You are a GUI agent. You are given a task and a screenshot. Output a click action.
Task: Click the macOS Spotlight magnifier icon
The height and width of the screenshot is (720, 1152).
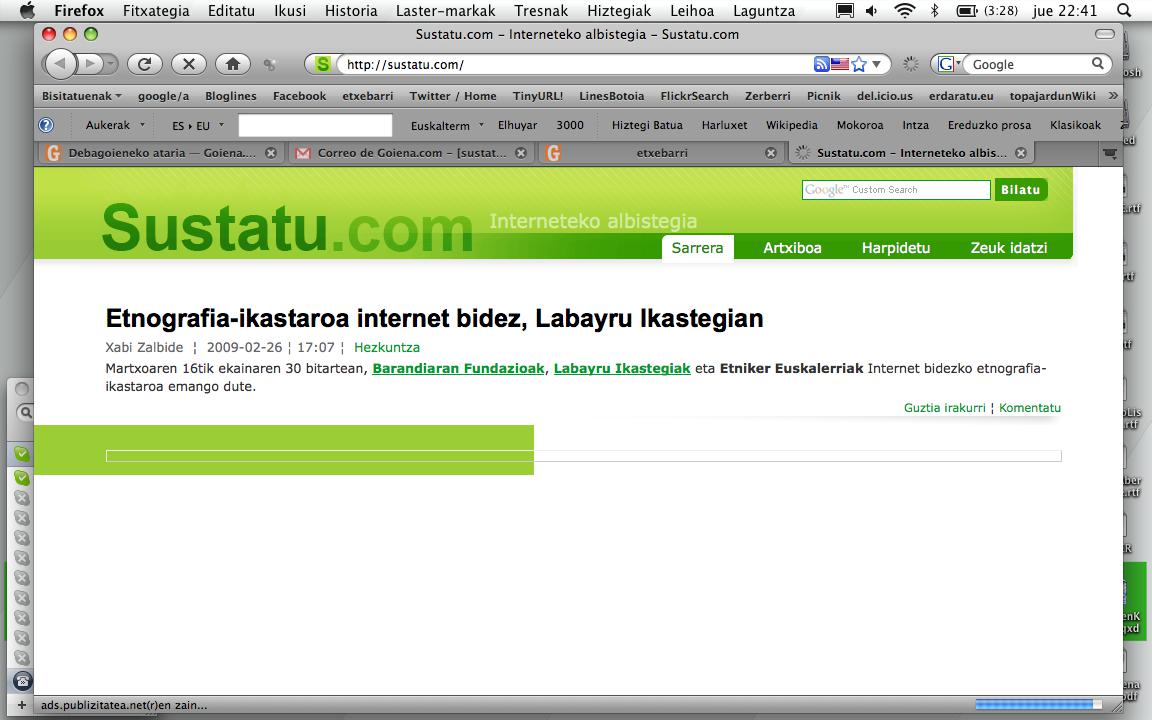[x=1123, y=10]
